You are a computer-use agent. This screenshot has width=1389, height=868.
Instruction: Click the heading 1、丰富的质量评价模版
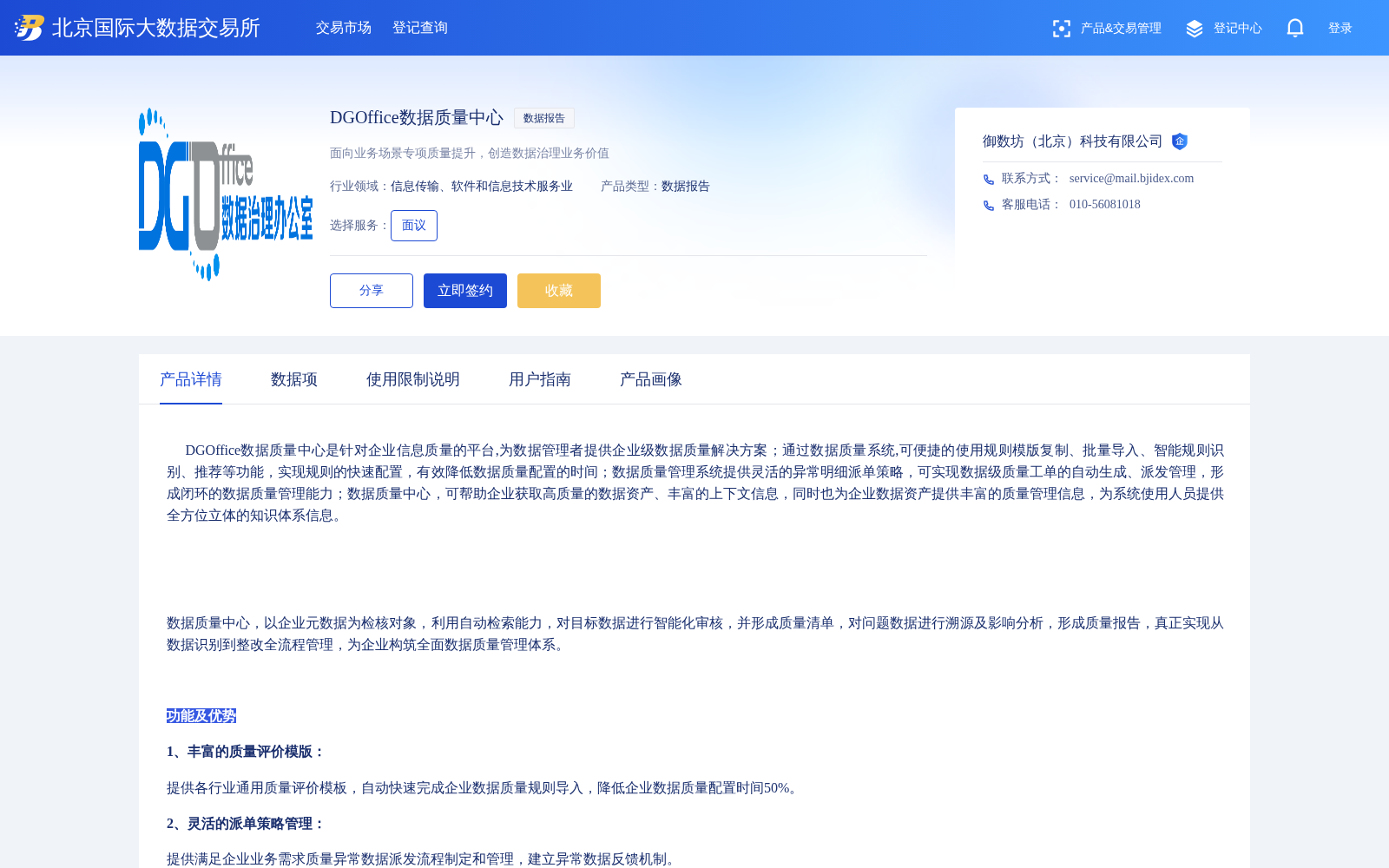(246, 752)
